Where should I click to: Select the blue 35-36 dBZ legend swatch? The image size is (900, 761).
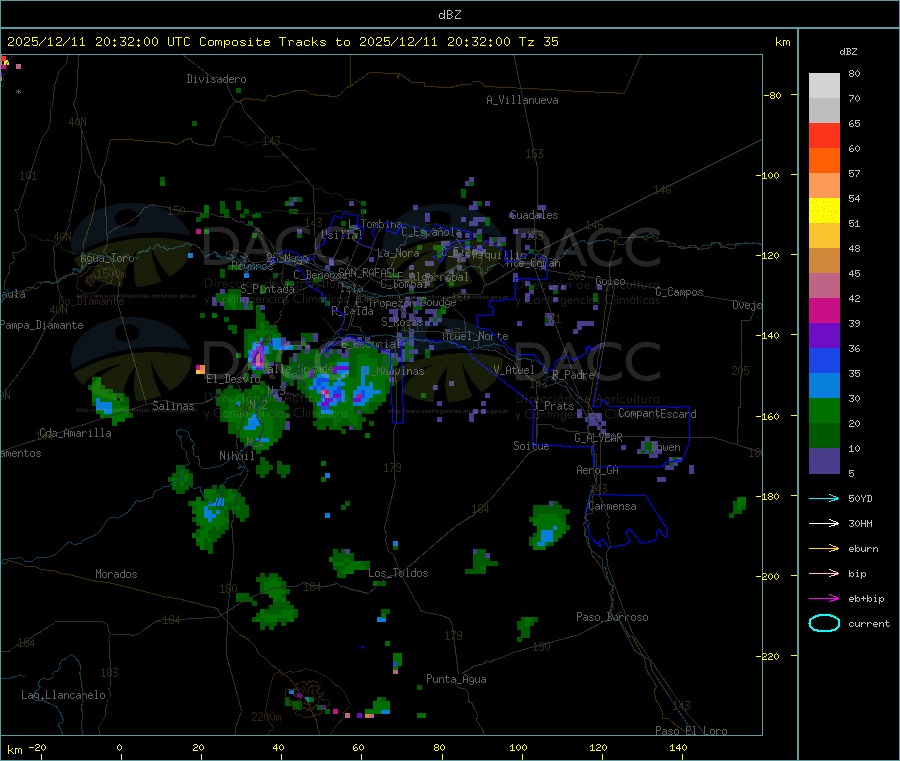(x=824, y=360)
